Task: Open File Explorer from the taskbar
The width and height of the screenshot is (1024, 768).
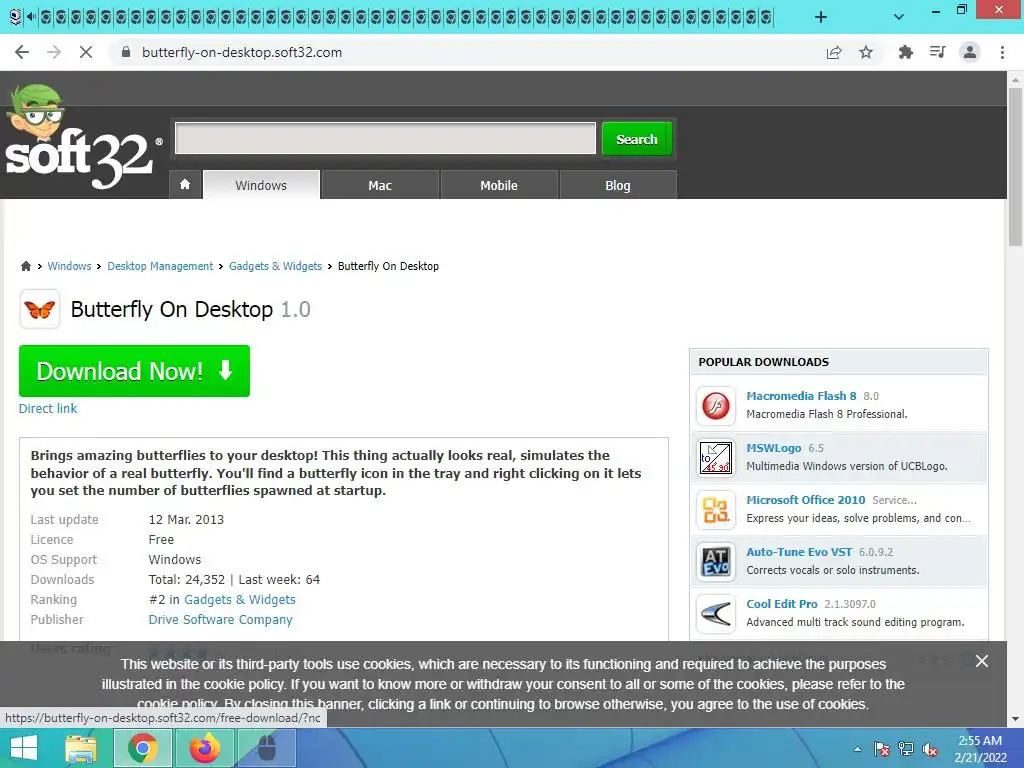Action: [81, 748]
